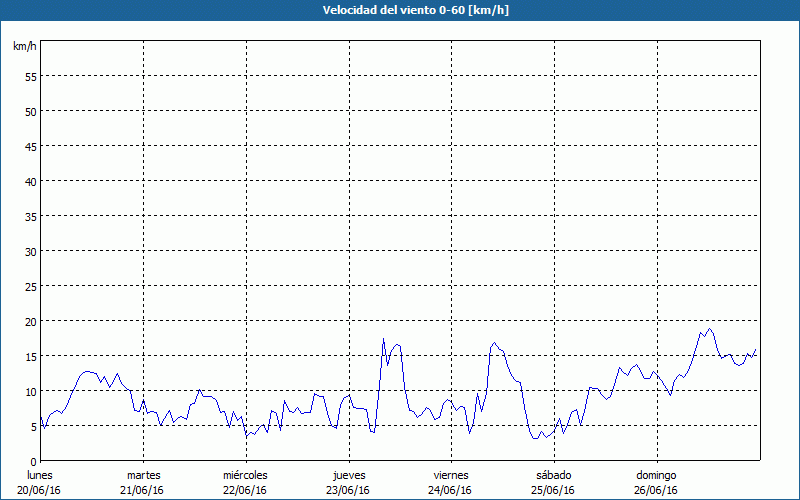Click the "lunes" day label
This screenshot has width=800, height=500.
[40, 474]
